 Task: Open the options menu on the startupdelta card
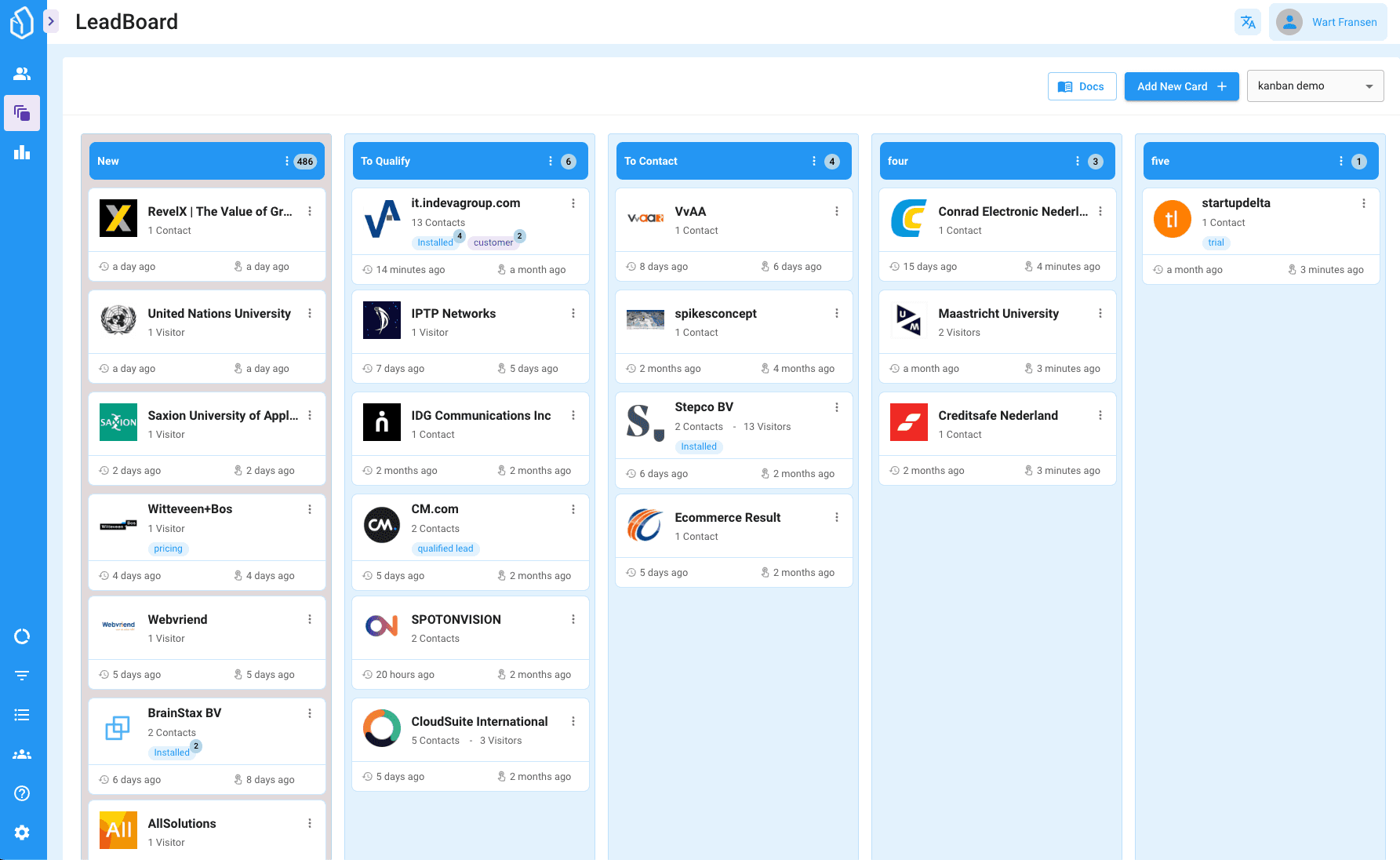[x=1363, y=202]
